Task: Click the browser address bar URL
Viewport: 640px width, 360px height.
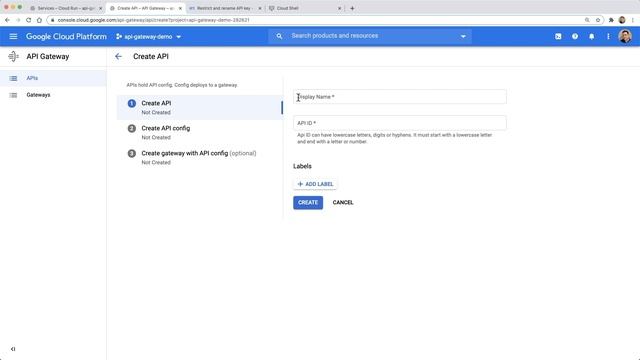Action: tap(153, 20)
